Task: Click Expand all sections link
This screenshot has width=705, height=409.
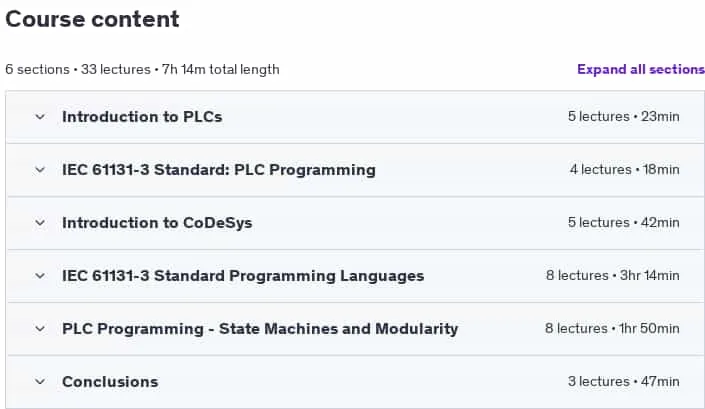Action: pyautogui.click(x=641, y=69)
